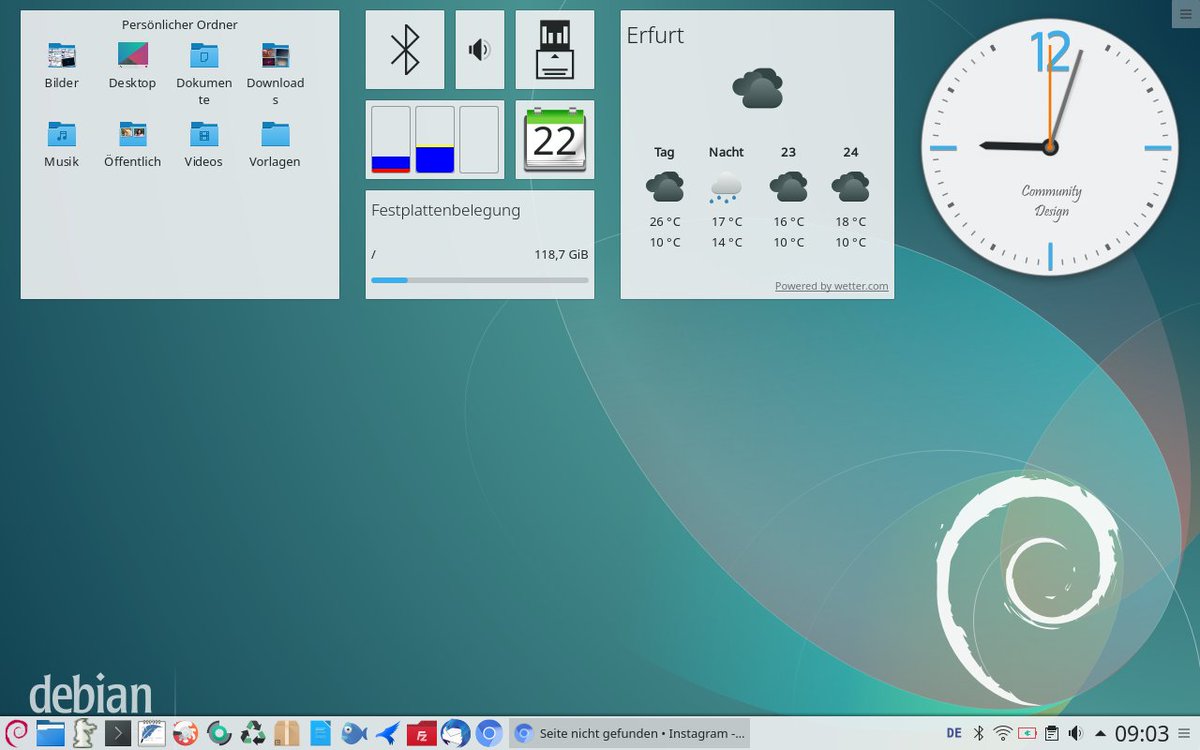This screenshot has height=750, width=1200.
Task: Click the Erfurt weather location title
Action: click(655, 35)
